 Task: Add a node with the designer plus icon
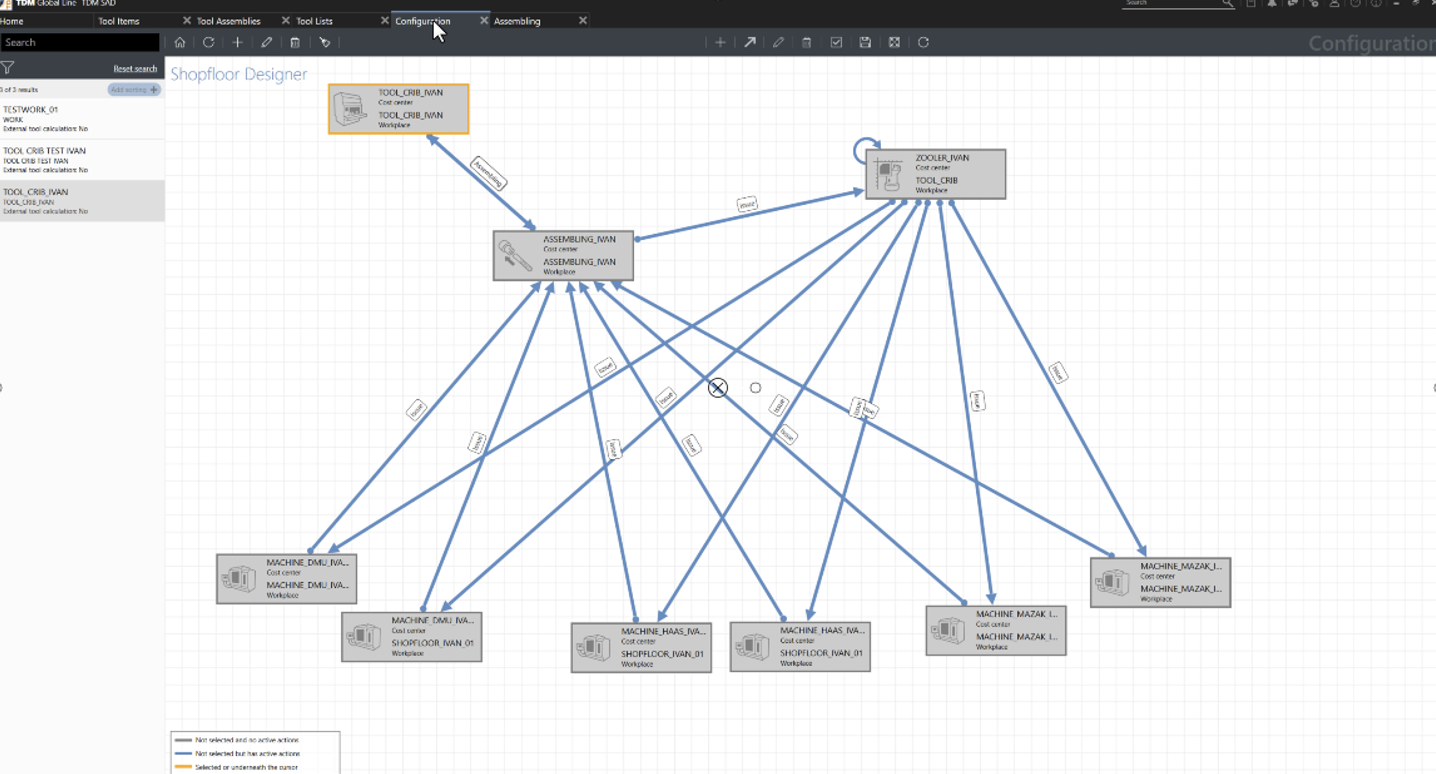[x=720, y=42]
